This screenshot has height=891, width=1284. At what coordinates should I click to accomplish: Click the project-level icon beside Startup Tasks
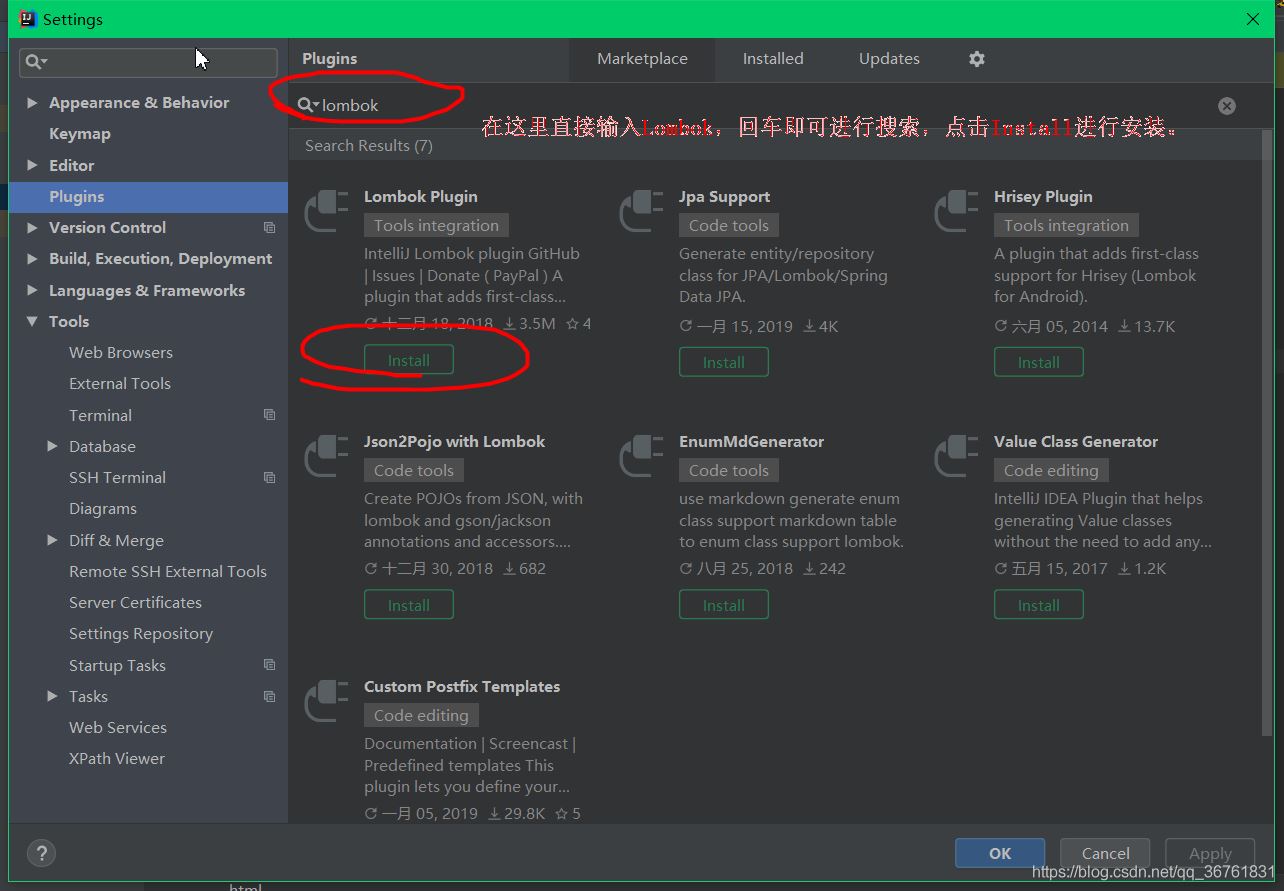pos(269,665)
